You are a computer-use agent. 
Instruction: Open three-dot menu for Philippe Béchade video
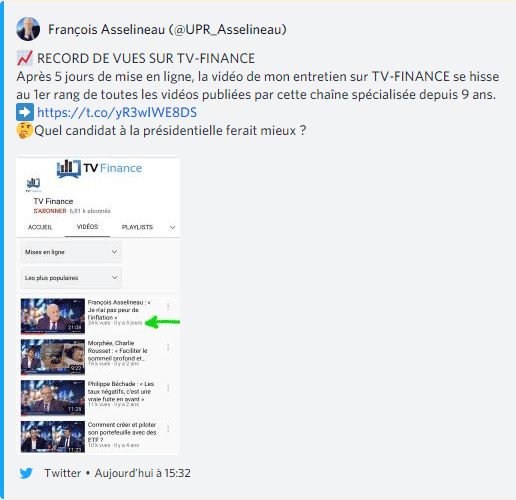168,388
